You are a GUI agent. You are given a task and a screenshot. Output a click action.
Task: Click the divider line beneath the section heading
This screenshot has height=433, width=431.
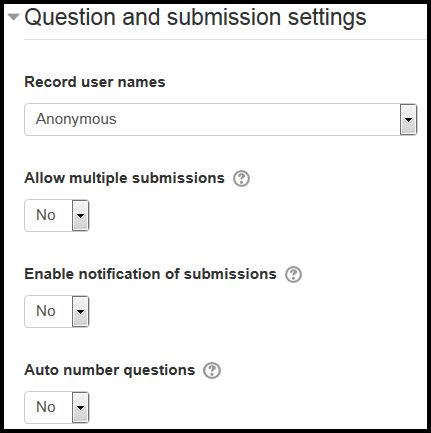[225, 39]
